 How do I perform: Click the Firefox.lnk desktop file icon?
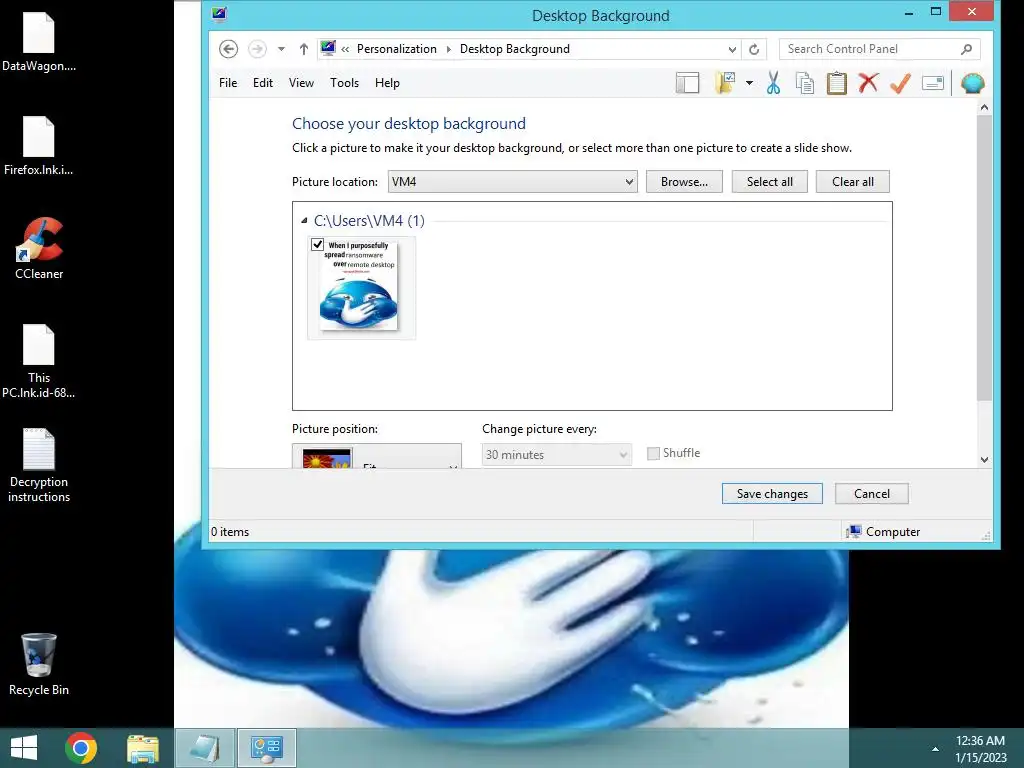click(39, 146)
